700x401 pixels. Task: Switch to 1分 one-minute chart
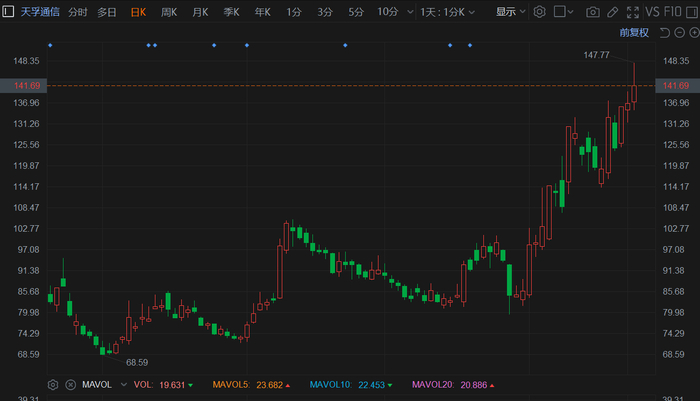click(x=294, y=12)
